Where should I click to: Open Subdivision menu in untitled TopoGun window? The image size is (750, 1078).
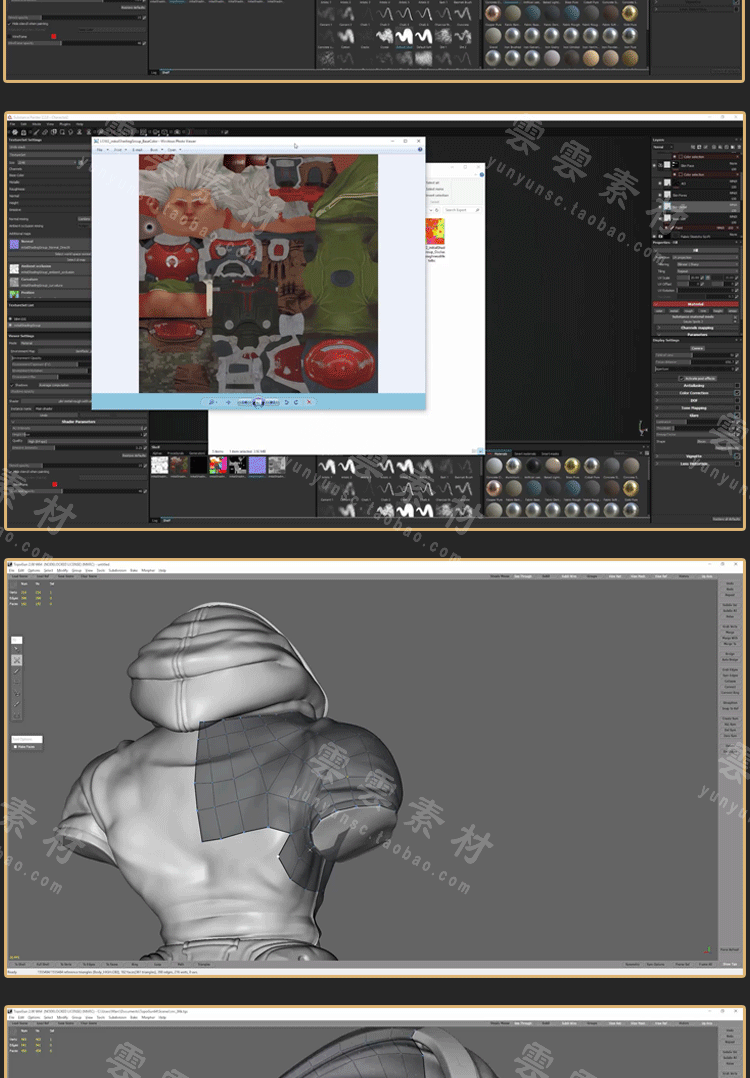118,570
